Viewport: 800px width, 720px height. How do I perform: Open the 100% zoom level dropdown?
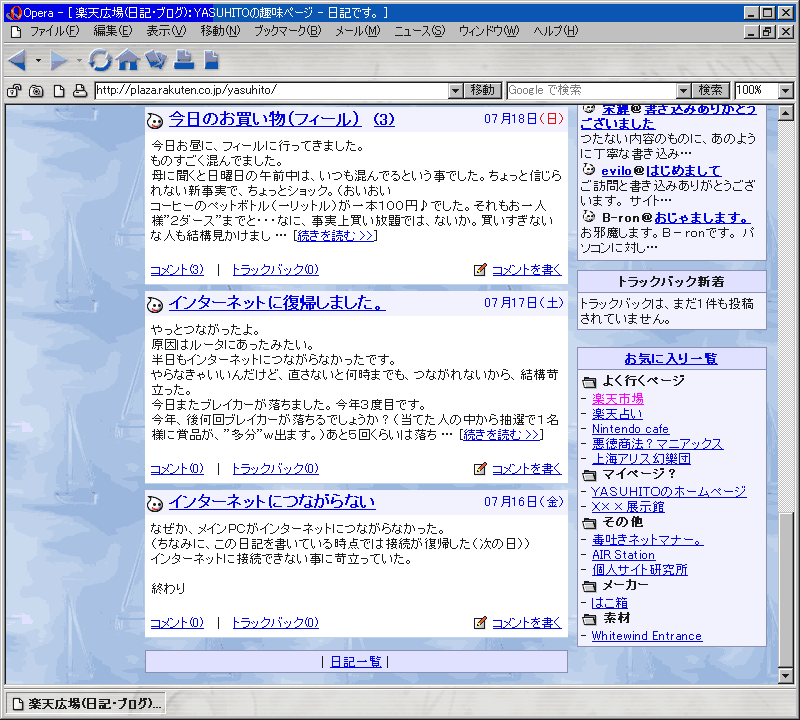[x=786, y=91]
